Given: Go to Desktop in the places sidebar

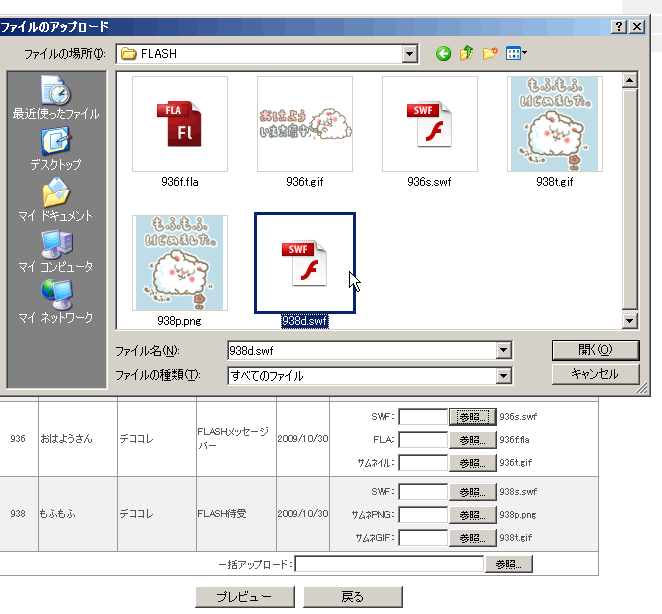Looking at the screenshot, I should pos(55,148).
